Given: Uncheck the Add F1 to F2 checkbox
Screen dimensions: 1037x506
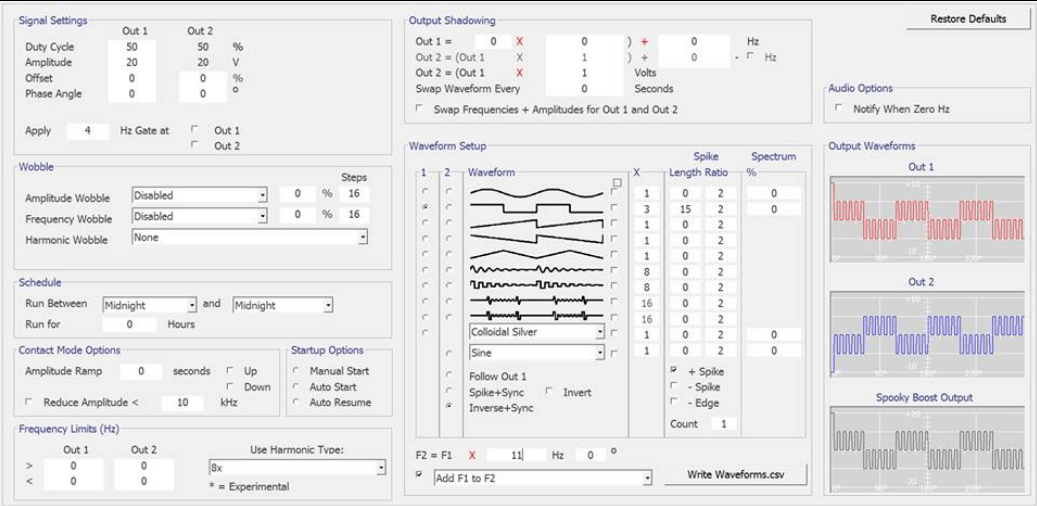Looking at the screenshot, I should pyautogui.click(x=419, y=474).
